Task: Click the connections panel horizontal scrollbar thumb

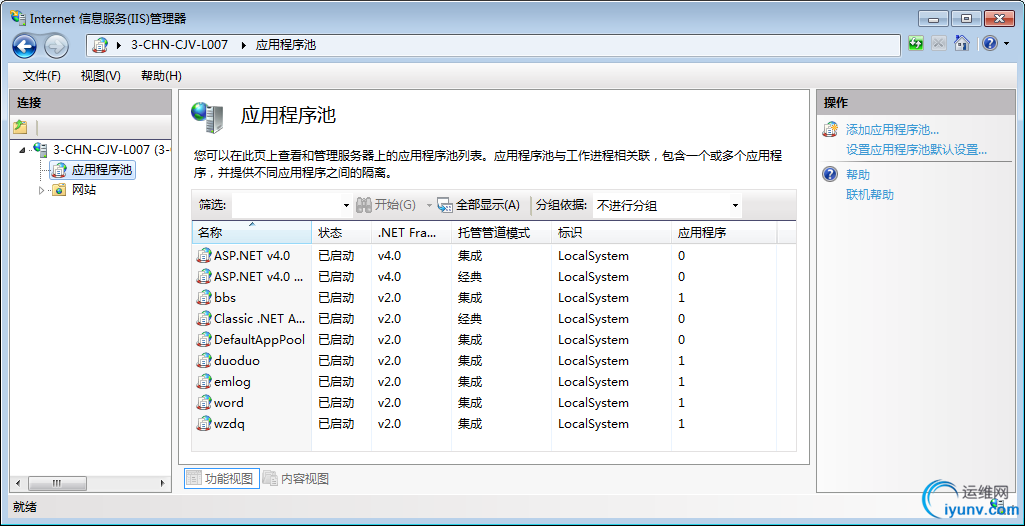Action: (56, 484)
